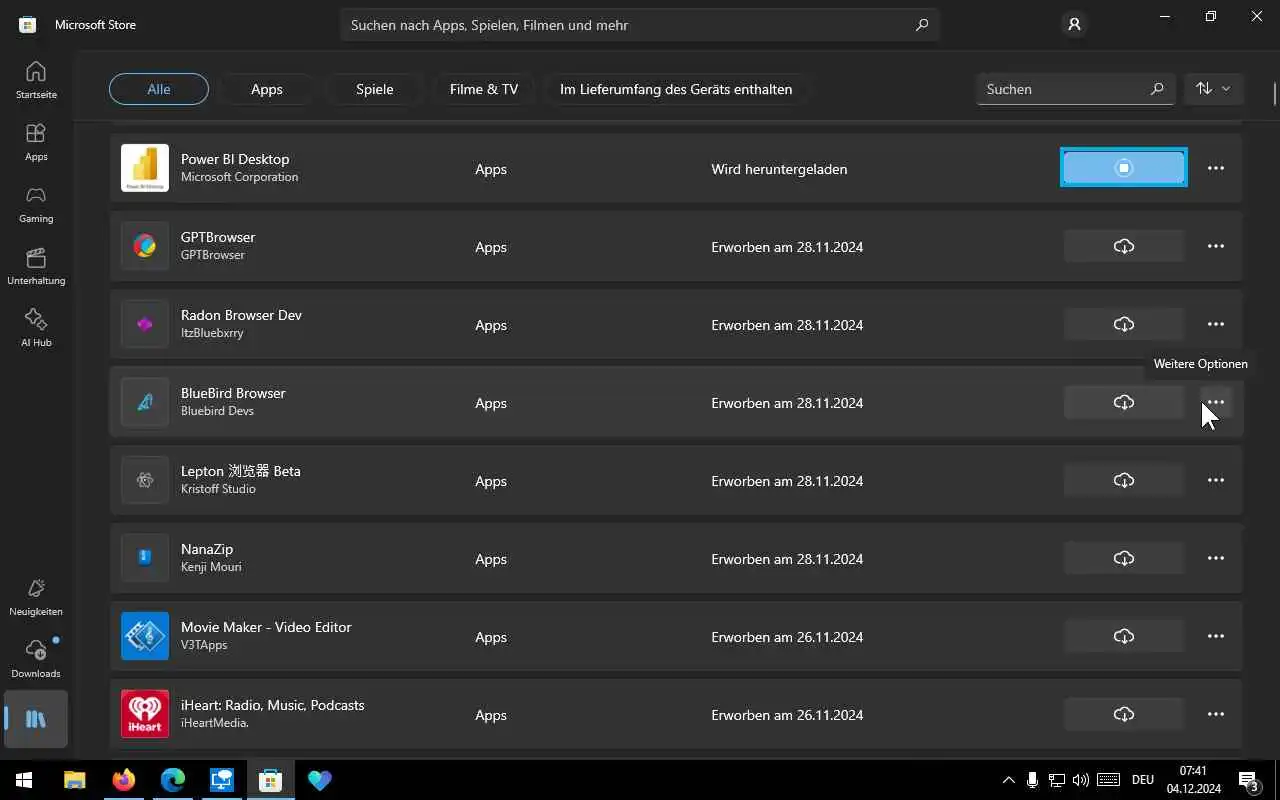Open the Windows Start menu
The image size is (1280, 800).
coord(24,780)
